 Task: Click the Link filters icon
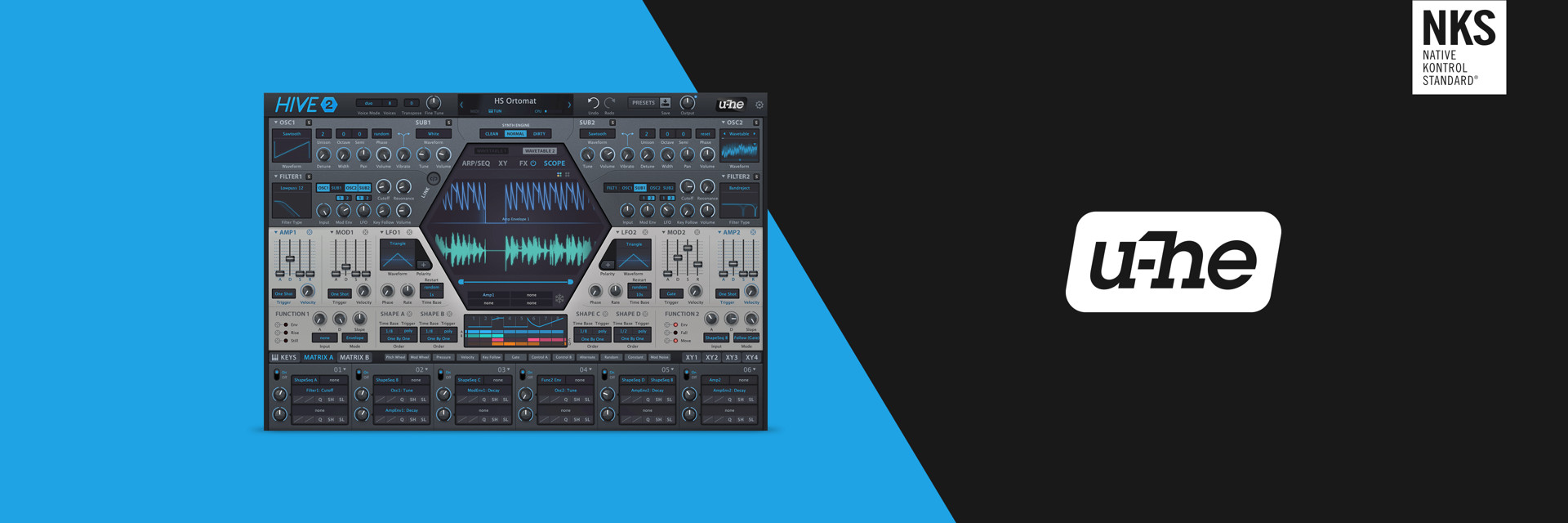pyautogui.click(x=434, y=178)
